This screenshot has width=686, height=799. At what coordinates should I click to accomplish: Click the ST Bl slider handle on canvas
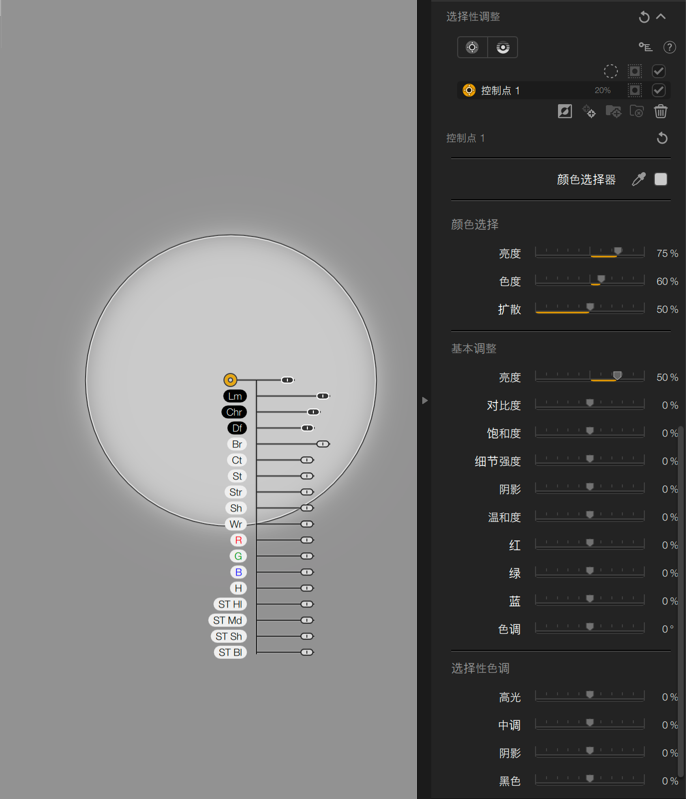coord(307,652)
